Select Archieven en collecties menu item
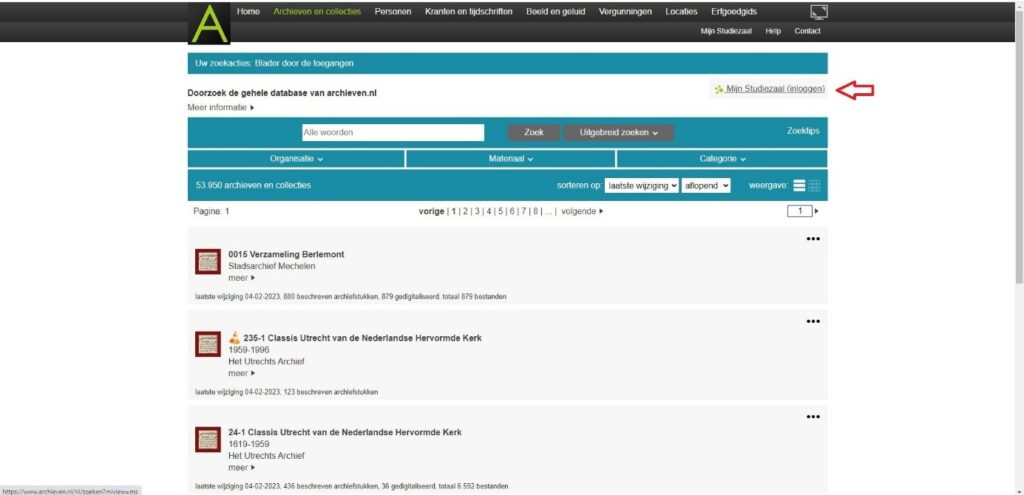Image resolution: width=1024 pixels, height=495 pixels. [x=317, y=12]
